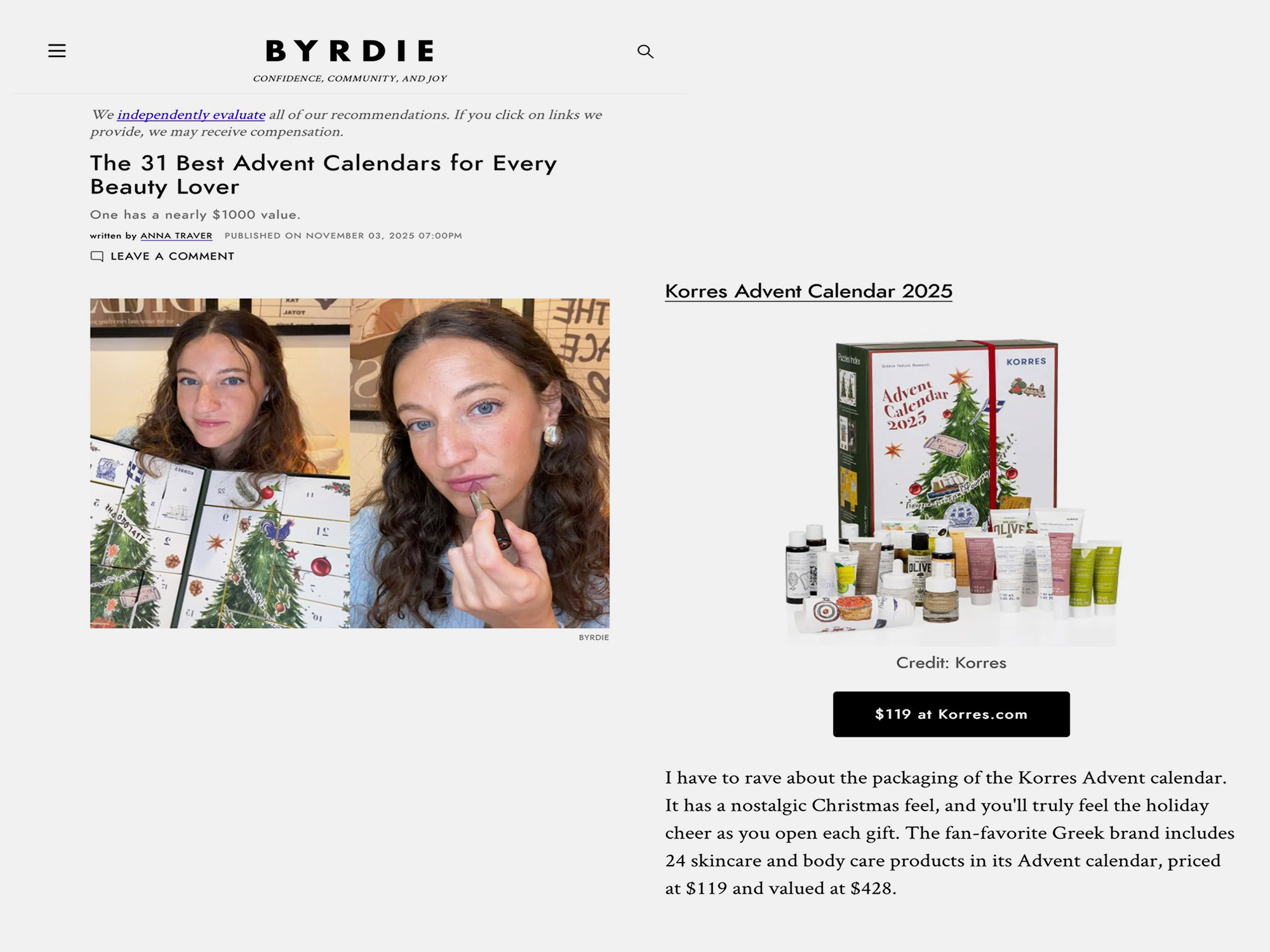
Task: Click the article title about 31 advent calendars
Action: (323, 175)
